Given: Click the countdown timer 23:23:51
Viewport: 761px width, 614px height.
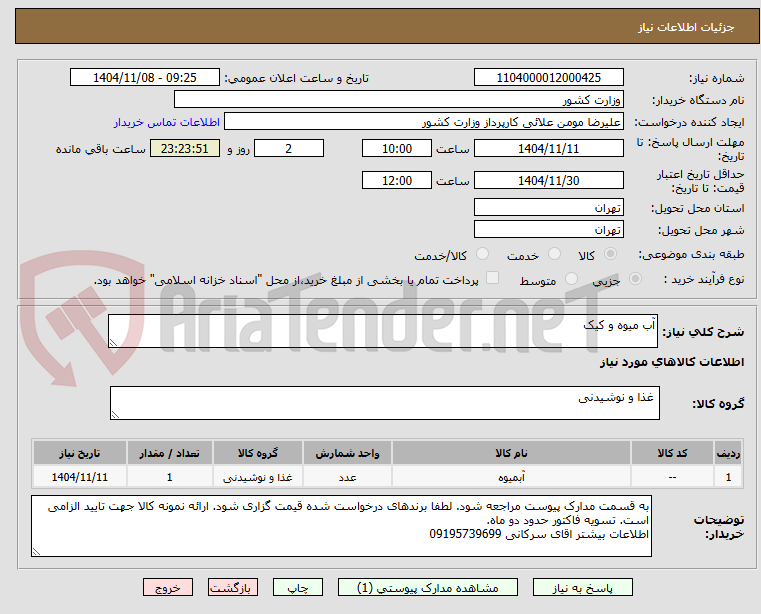Looking at the screenshot, I should tap(184, 148).
